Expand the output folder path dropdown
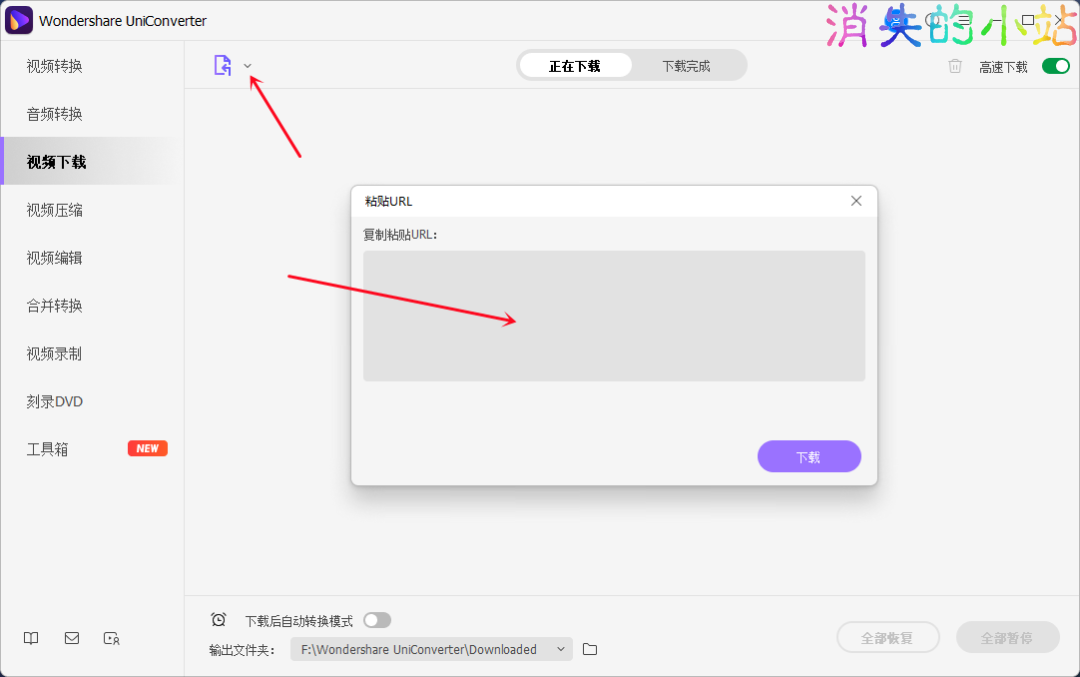The height and width of the screenshot is (677, 1080). (561, 649)
